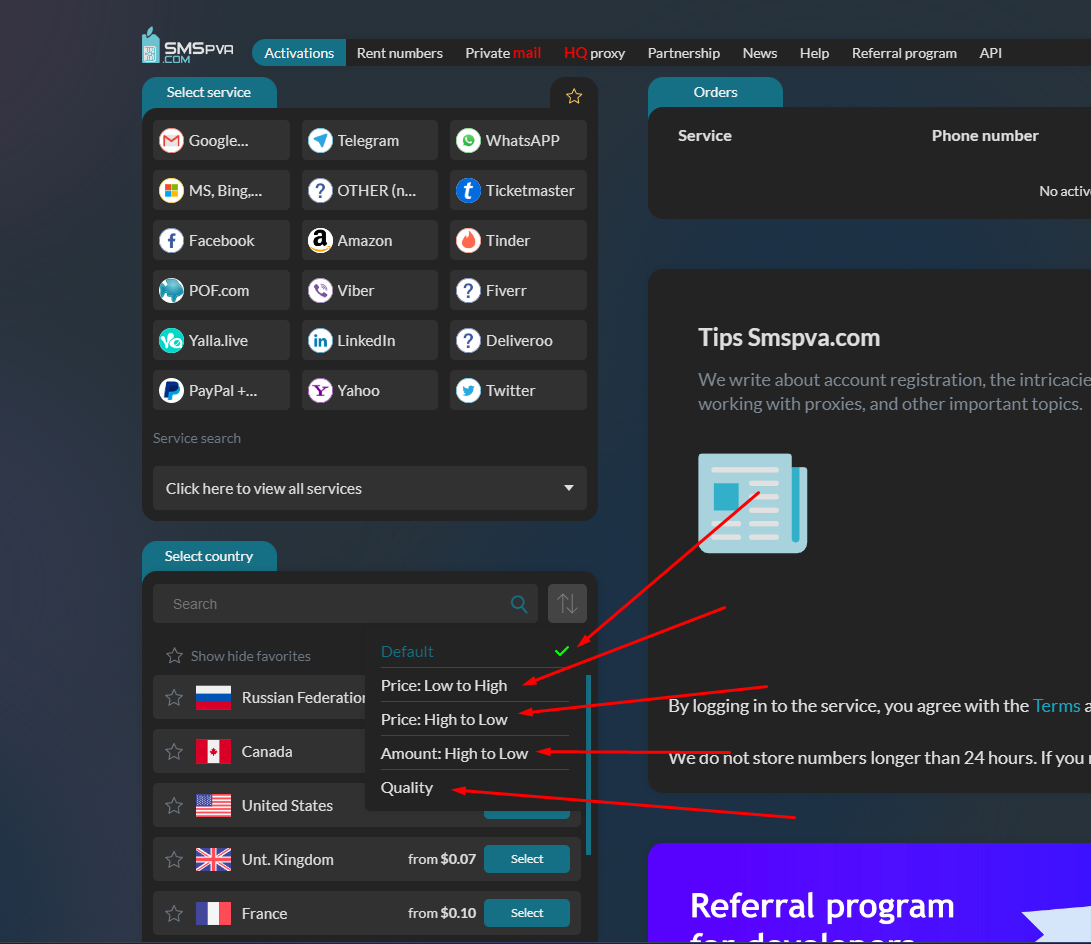1091x944 pixels.
Task: Open the Referral program for developers banner
Action: [870, 893]
